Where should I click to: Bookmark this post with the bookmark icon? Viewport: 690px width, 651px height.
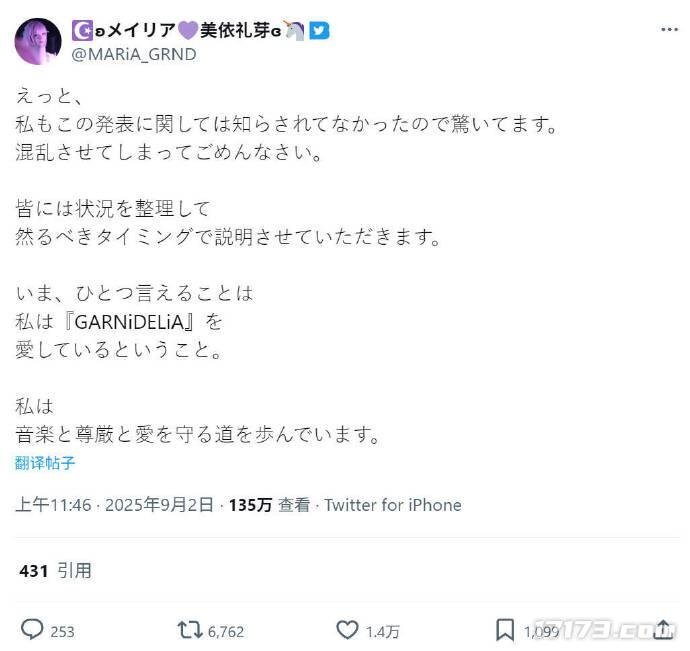[x=505, y=630]
